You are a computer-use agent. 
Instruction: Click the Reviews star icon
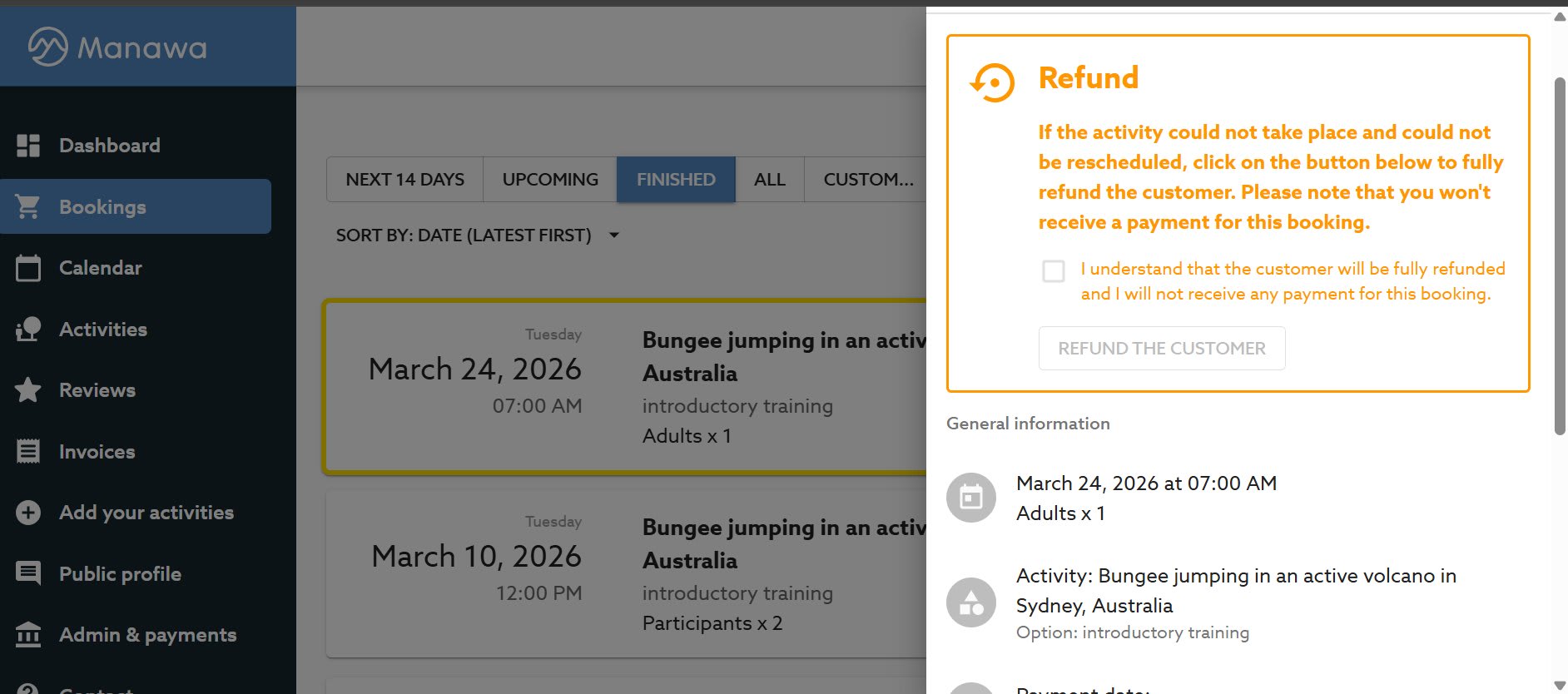tap(28, 390)
